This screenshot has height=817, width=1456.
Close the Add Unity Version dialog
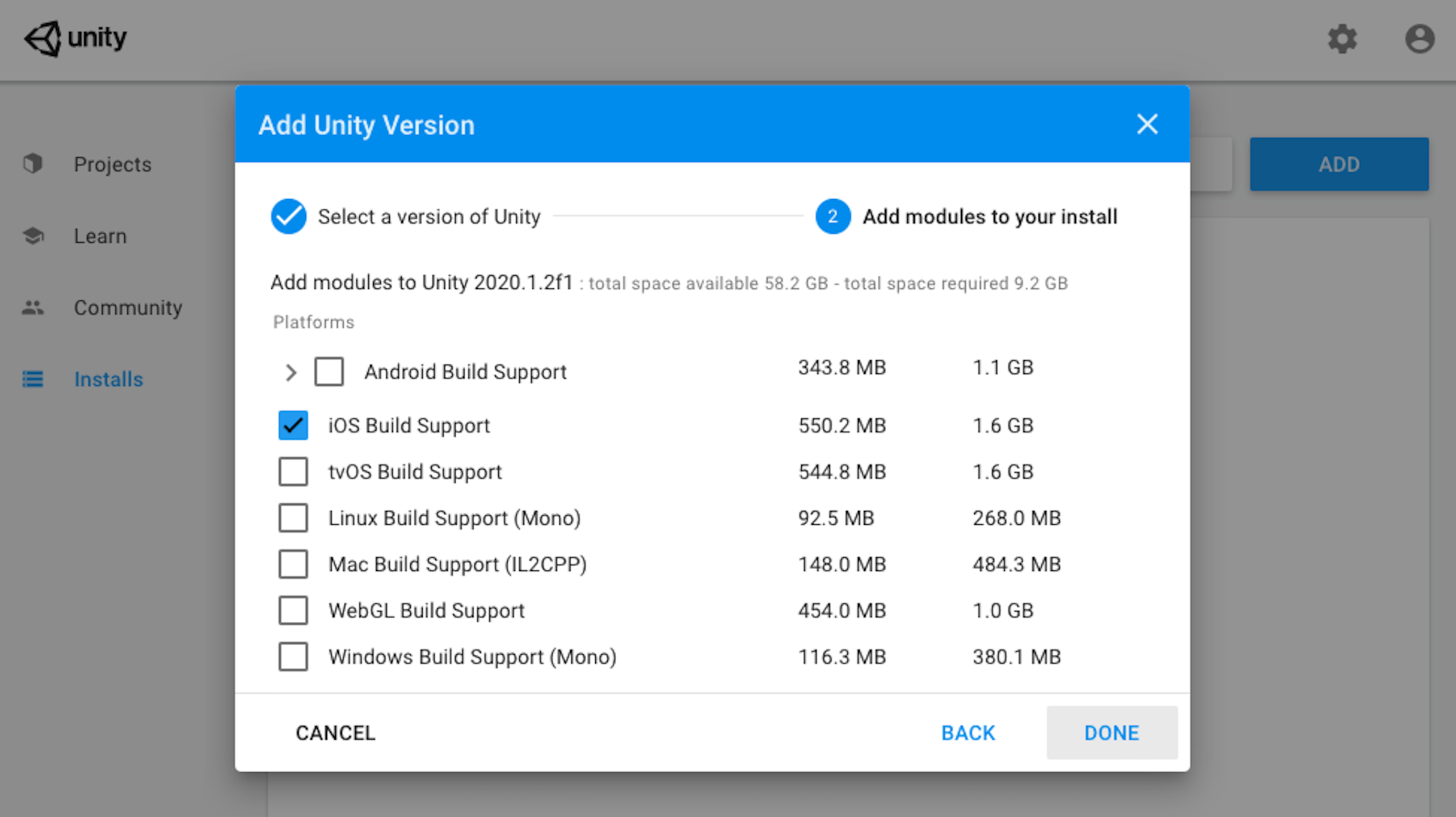1147,124
